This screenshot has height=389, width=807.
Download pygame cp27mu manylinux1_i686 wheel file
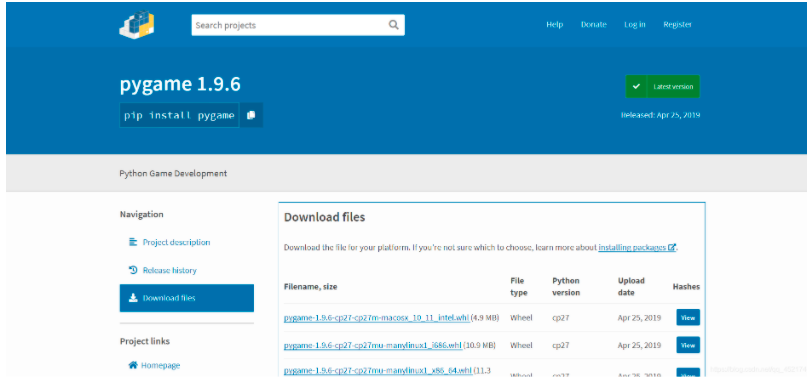373,345
